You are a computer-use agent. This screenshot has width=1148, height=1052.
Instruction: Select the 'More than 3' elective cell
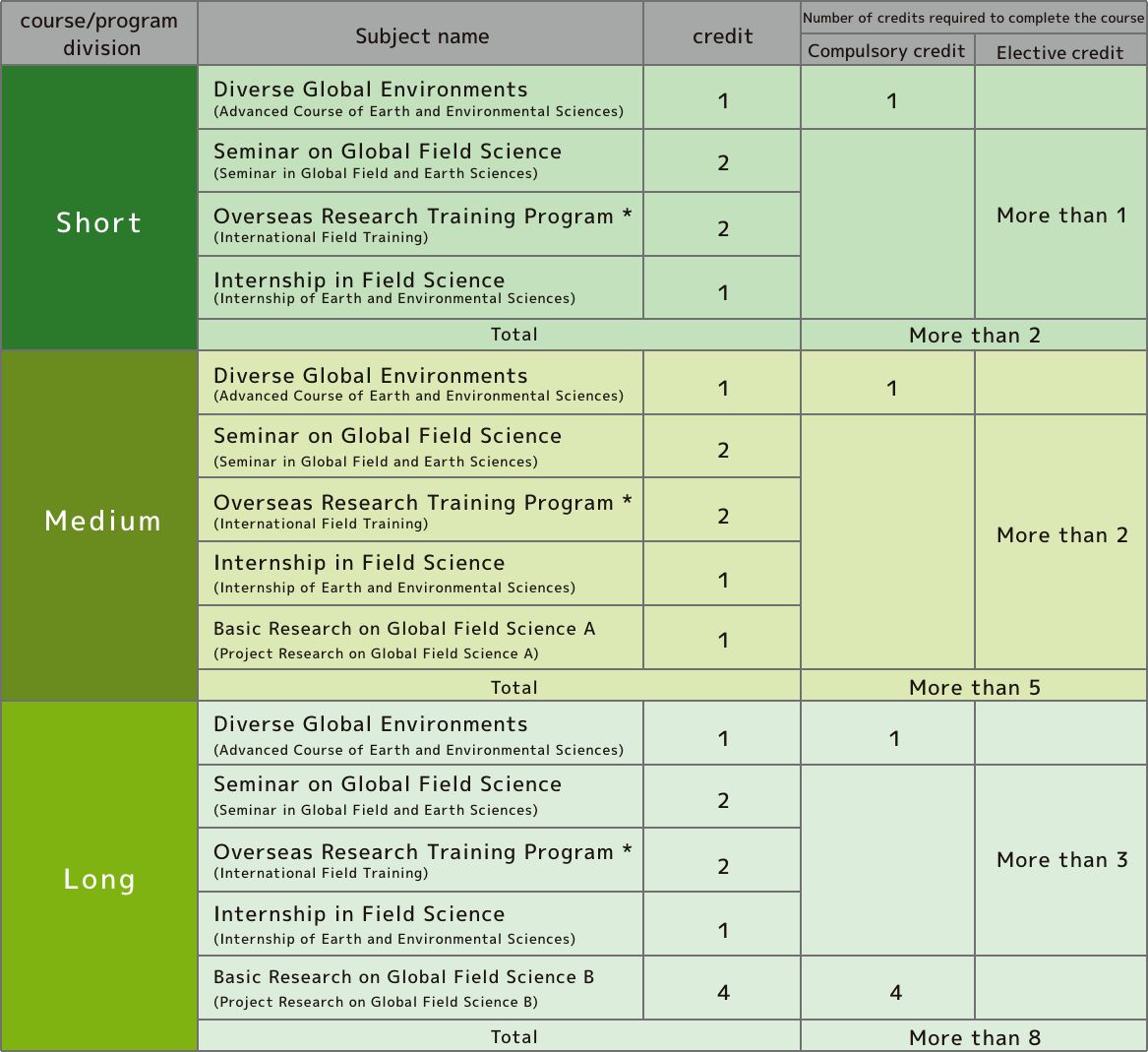(x=1060, y=859)
